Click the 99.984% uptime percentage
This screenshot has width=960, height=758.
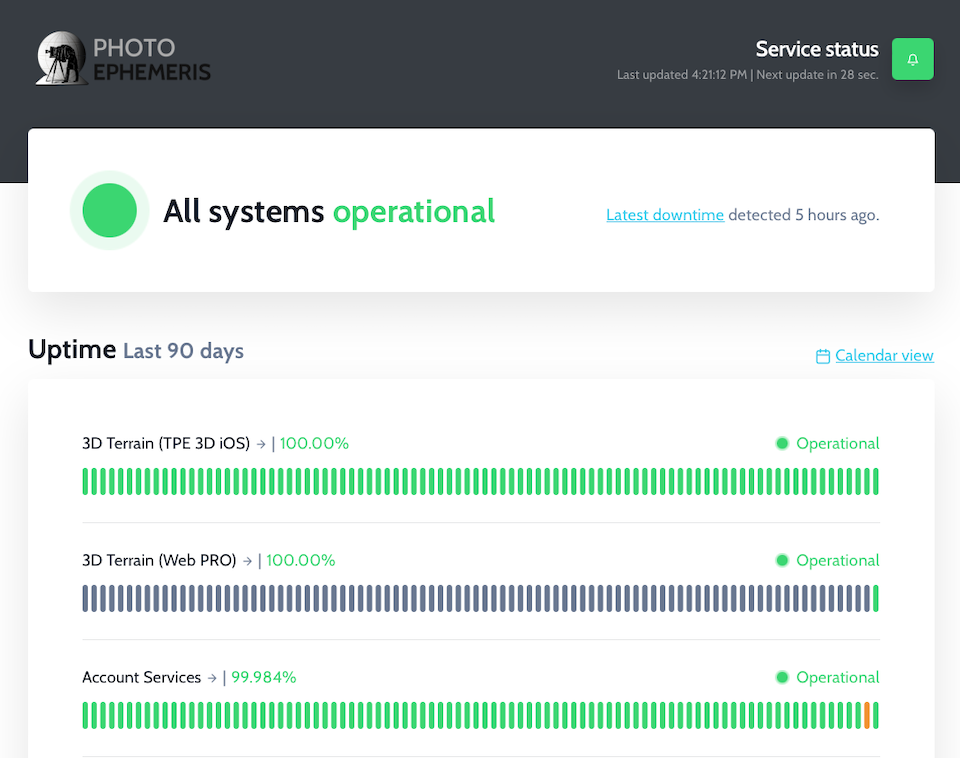pyautogui.click(x=264, y=677)
